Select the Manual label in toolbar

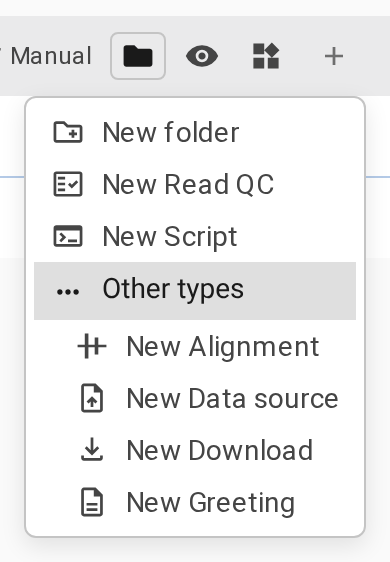[x=51, y=56]
